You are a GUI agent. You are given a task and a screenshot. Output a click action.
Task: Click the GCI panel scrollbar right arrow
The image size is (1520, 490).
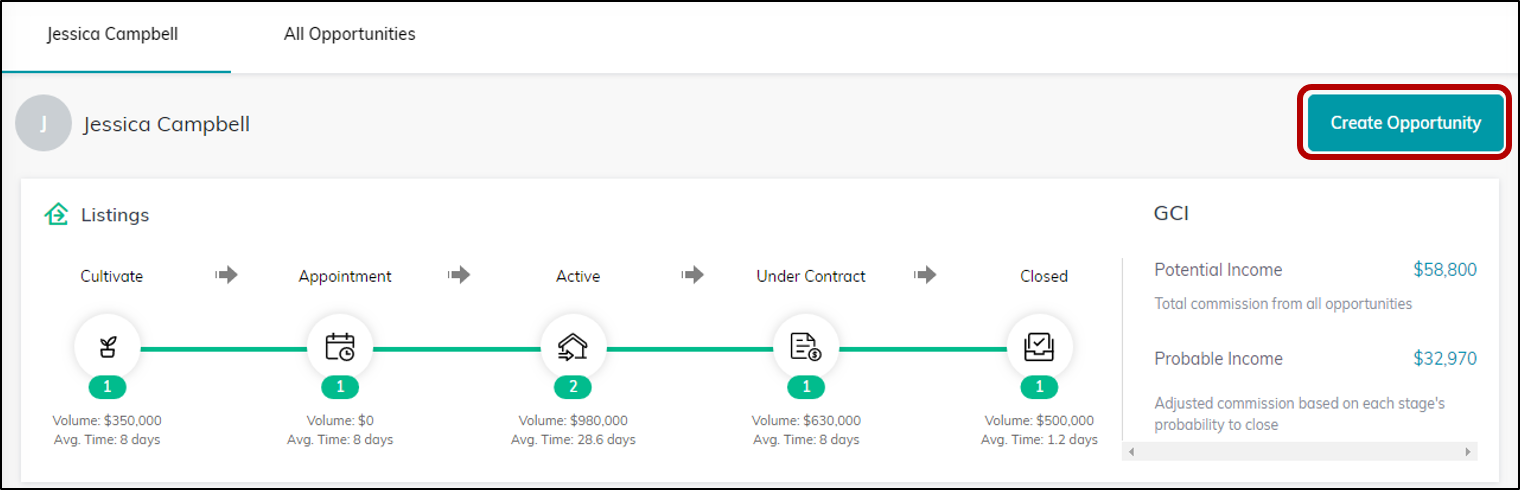[1468, 452]
